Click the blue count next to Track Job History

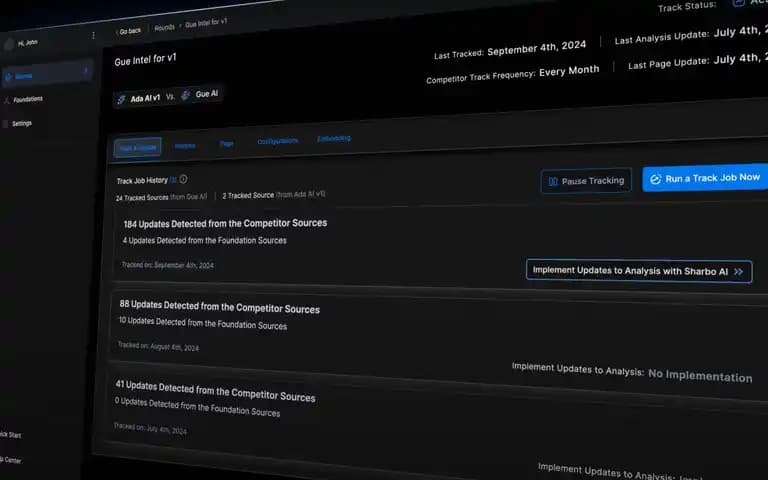(x=173, y=180)
